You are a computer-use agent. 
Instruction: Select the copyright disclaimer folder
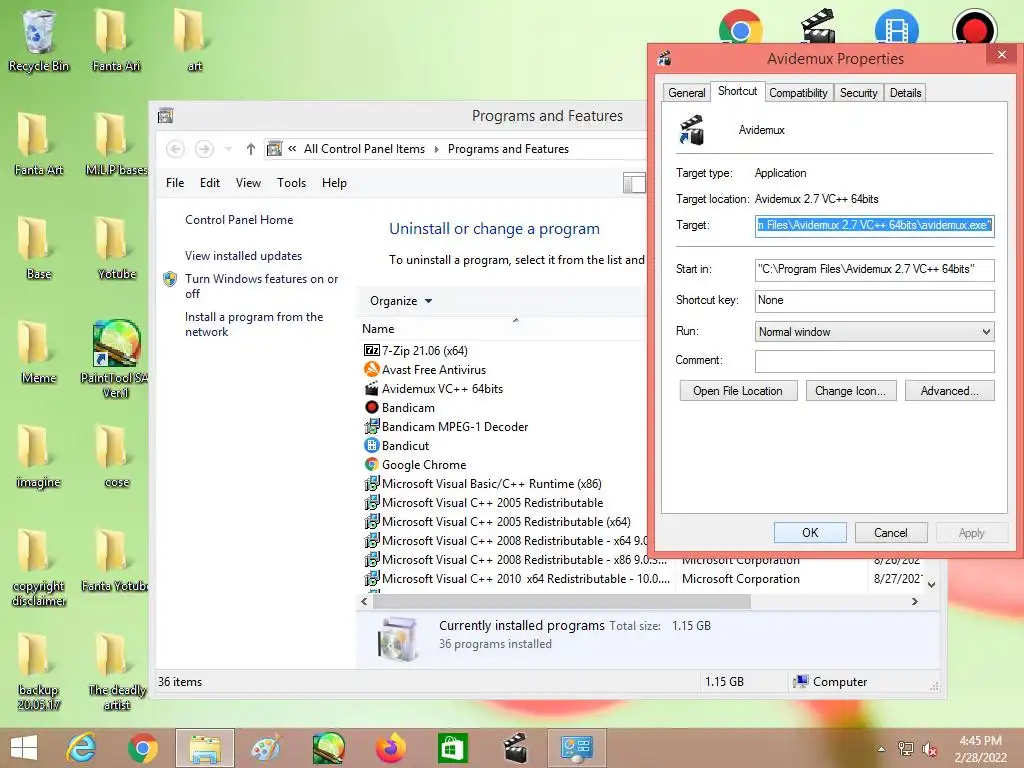38,567
